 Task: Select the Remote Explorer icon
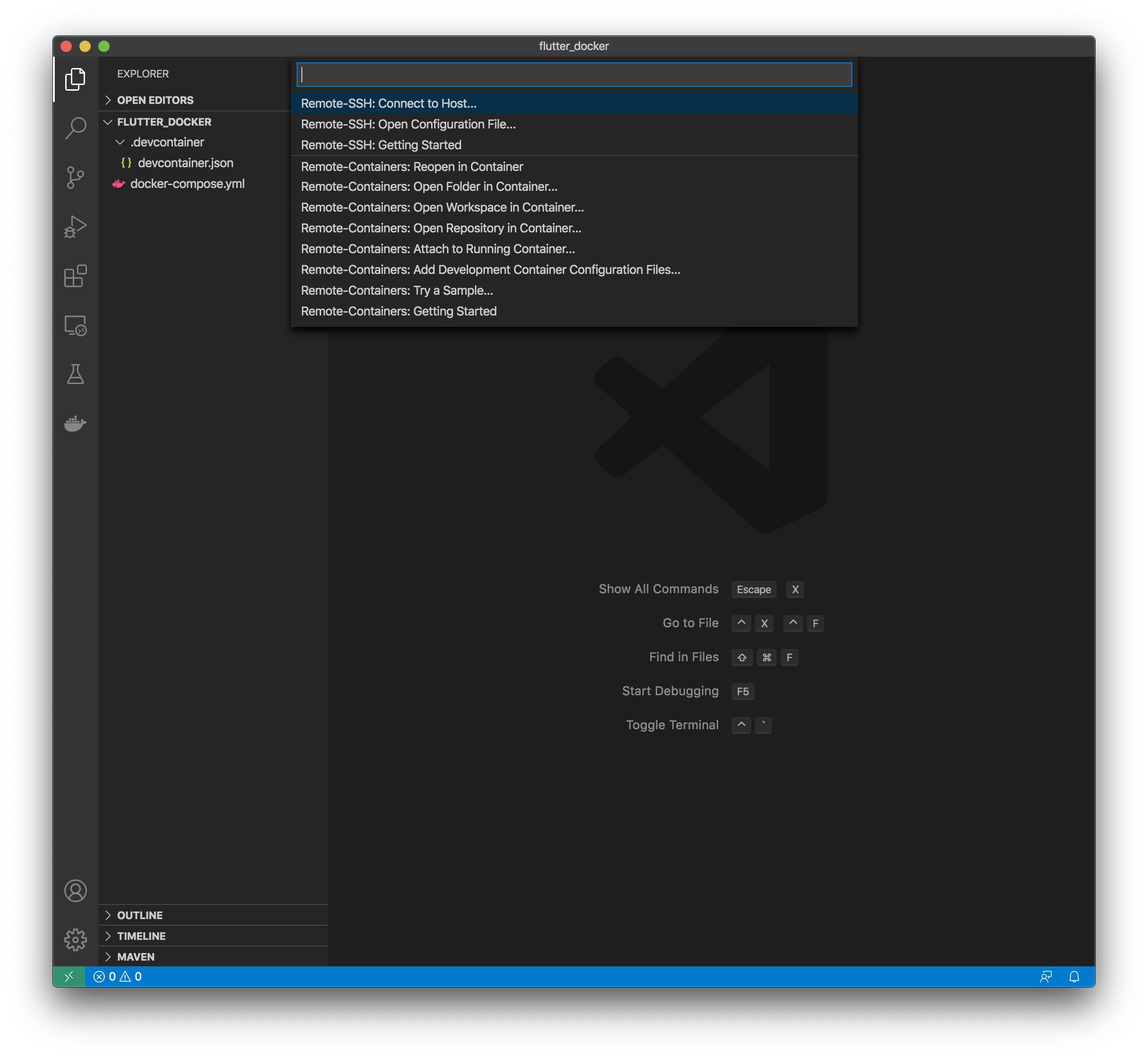tap(75, 326)
